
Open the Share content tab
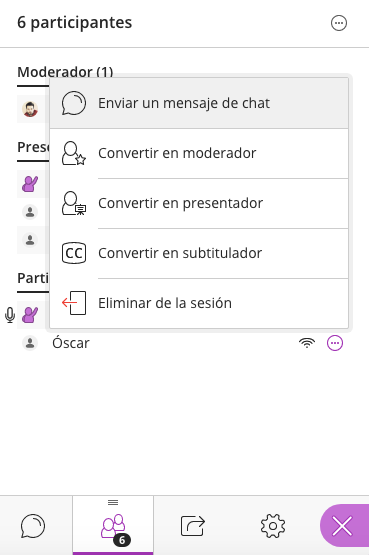pyautogui.click(x=193, y=526)
